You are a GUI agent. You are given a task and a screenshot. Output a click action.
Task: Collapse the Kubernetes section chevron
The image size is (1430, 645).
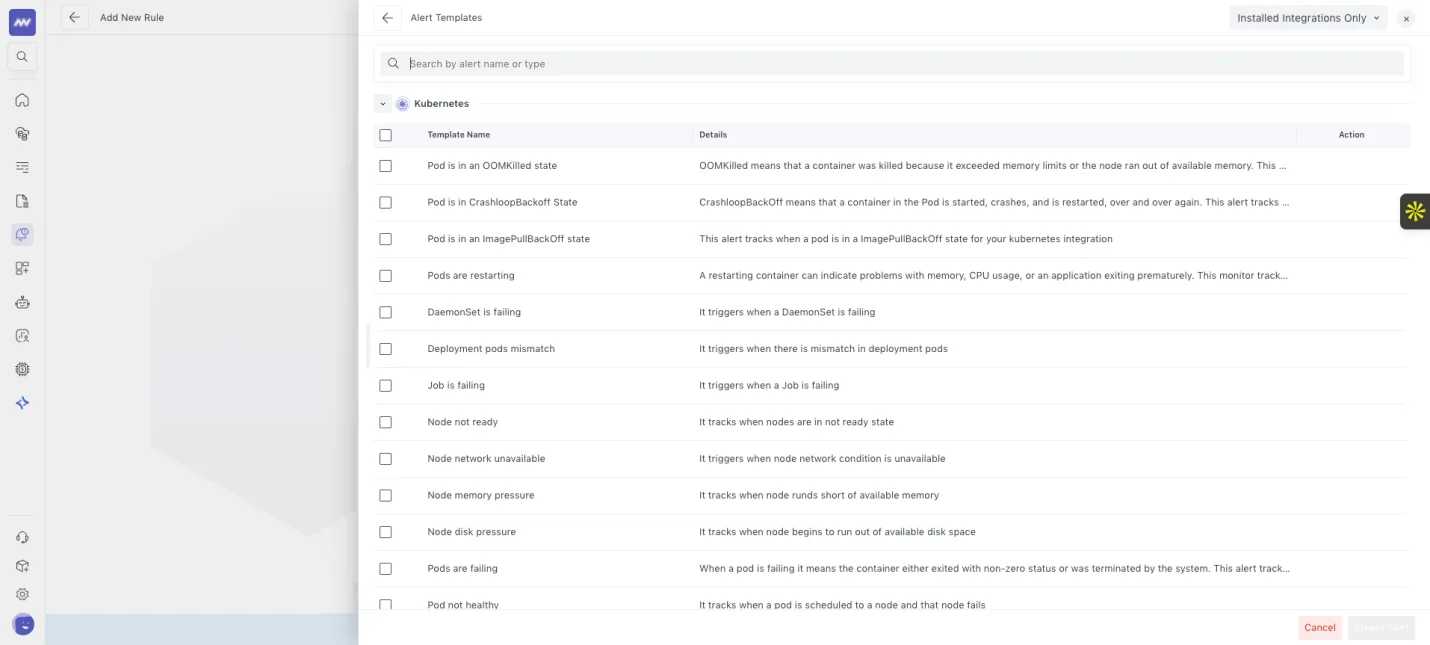click(x=383, y=104)
